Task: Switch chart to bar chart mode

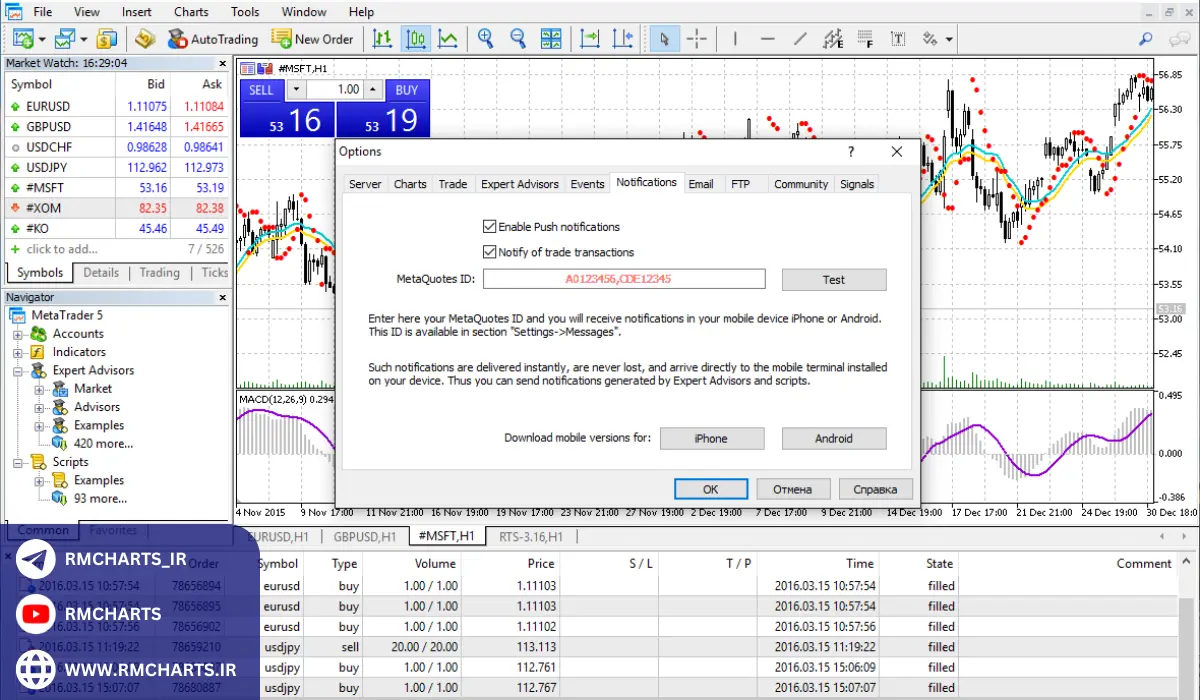Action: tap(382, 39)
